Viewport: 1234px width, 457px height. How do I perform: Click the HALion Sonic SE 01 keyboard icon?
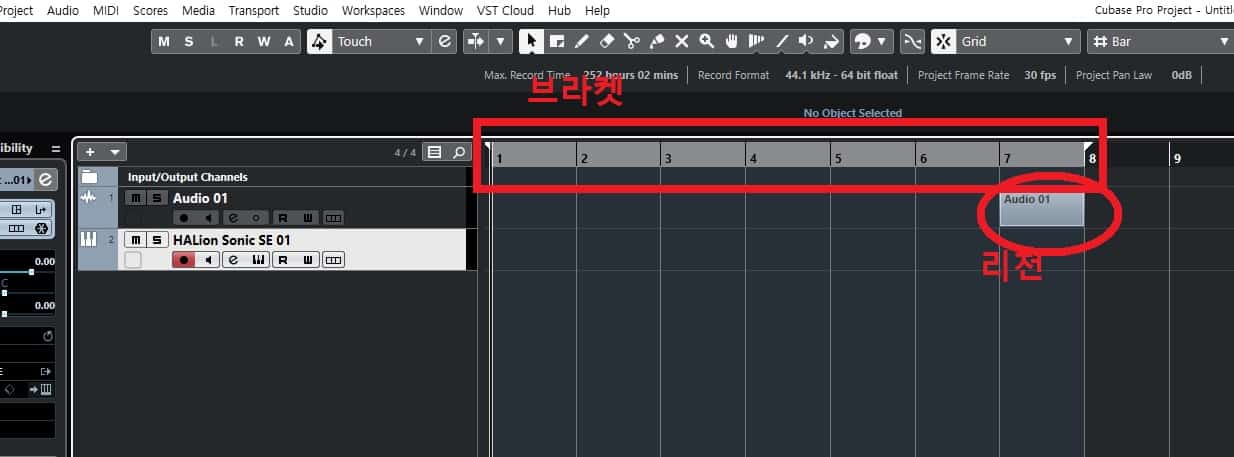[89, 239]
